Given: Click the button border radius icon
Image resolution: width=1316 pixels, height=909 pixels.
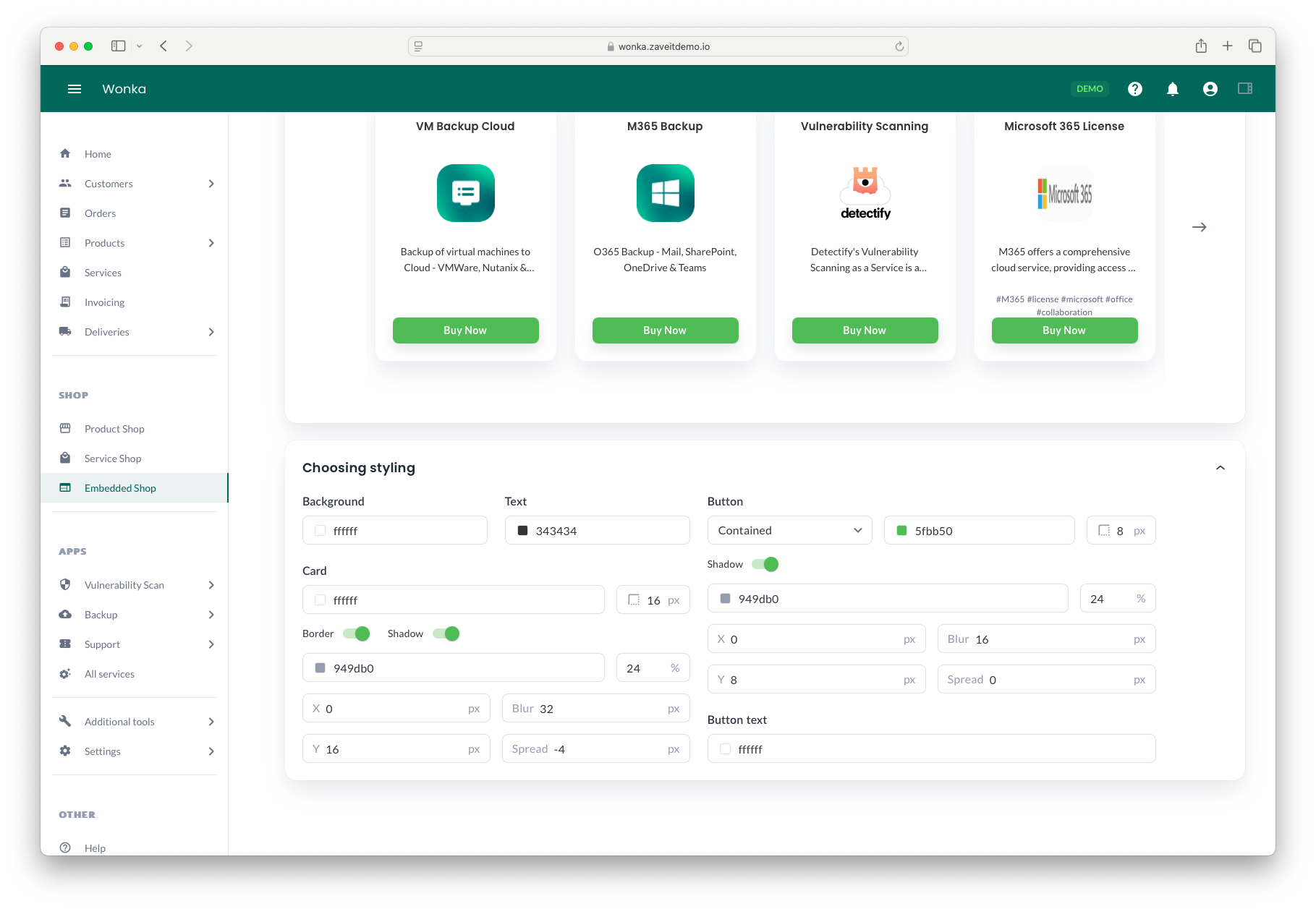Looking at the screenshot, I should pos(1103,530).
